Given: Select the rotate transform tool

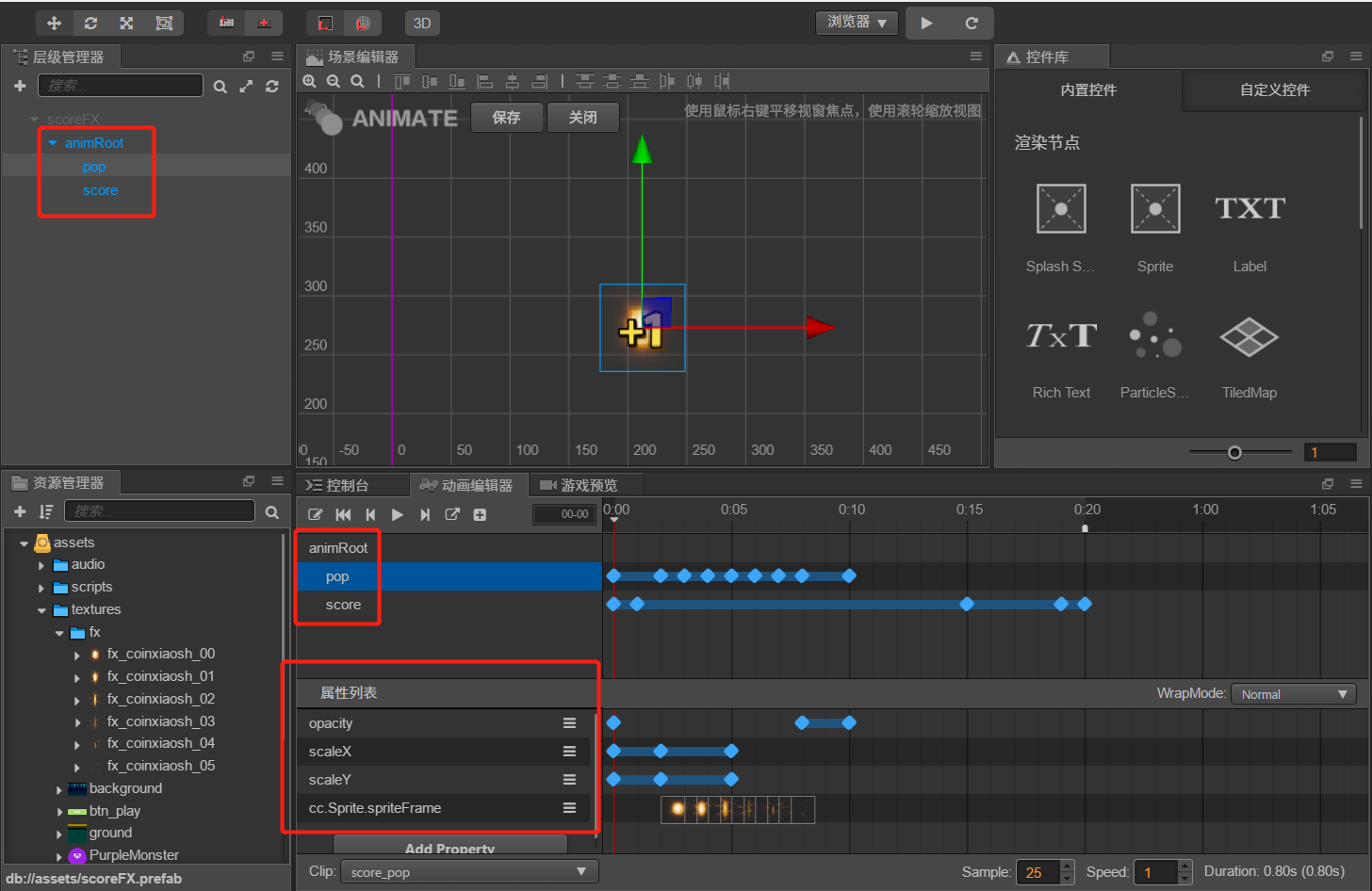Looking at the screenshot, I should coord(90,23).
